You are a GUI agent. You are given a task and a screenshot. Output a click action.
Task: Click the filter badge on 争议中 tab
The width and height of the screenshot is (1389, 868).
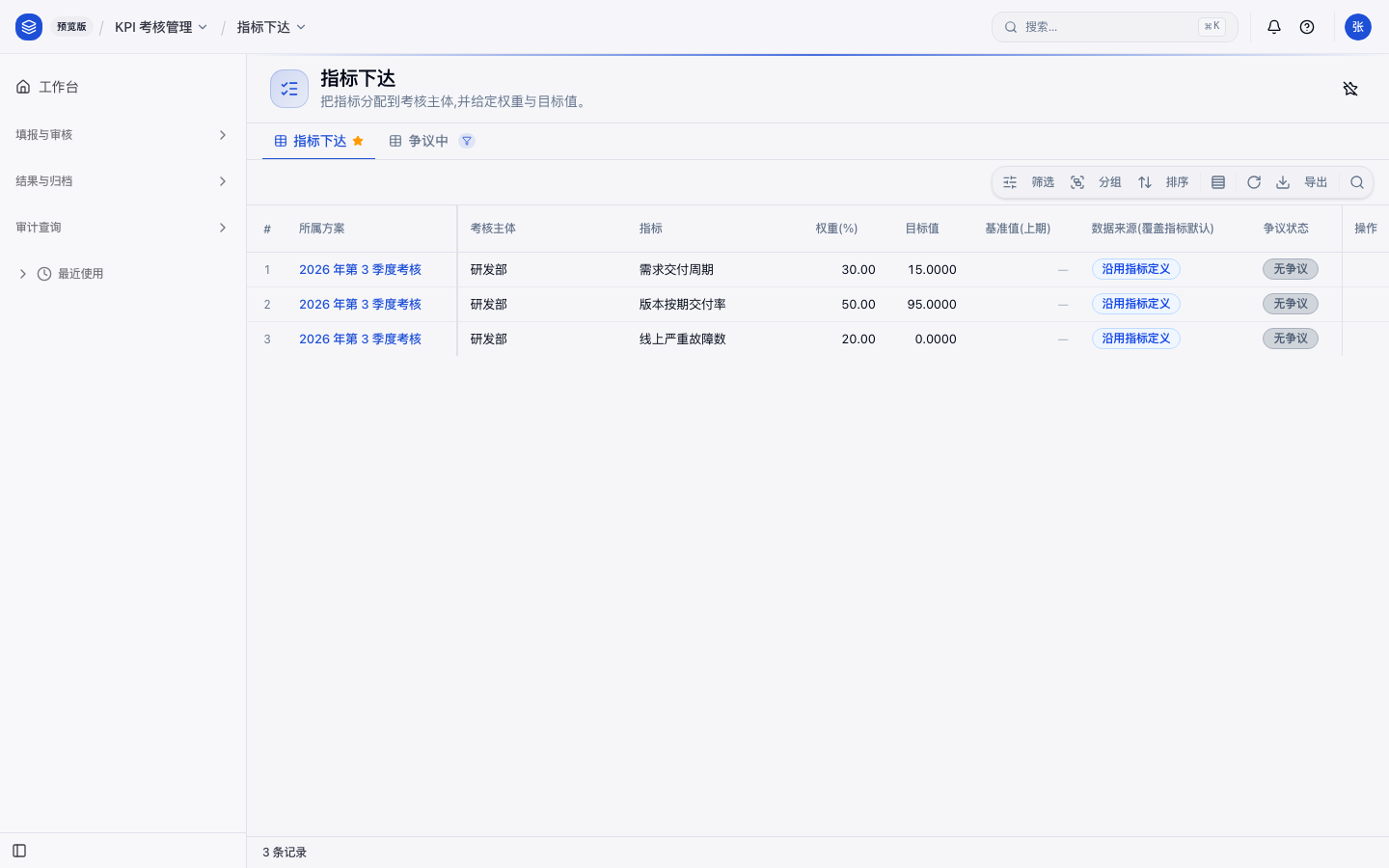click(x=467, y=141)
